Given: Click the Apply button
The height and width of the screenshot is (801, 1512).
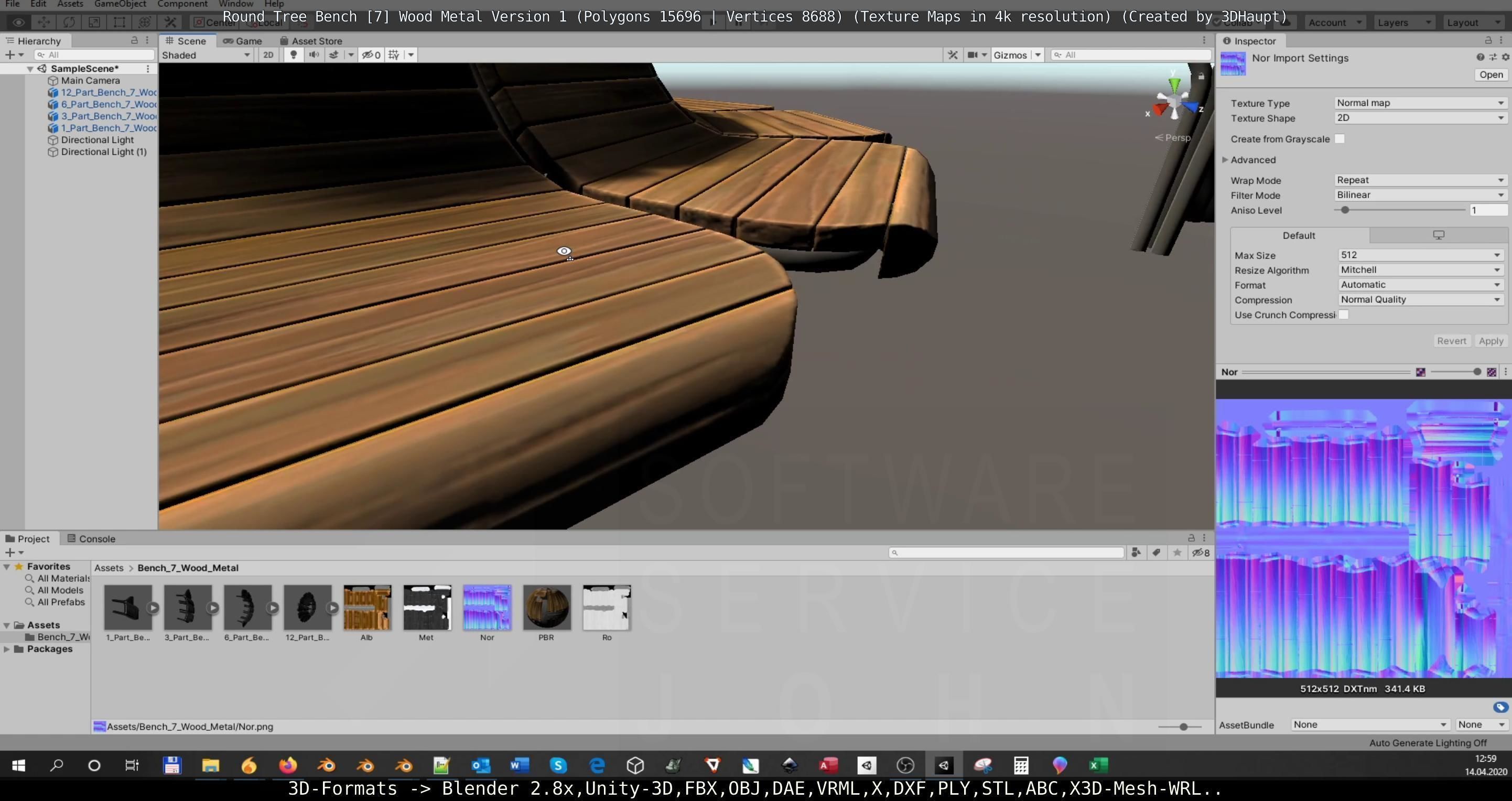Looking at the screenshot, I should click(1491, 341).
